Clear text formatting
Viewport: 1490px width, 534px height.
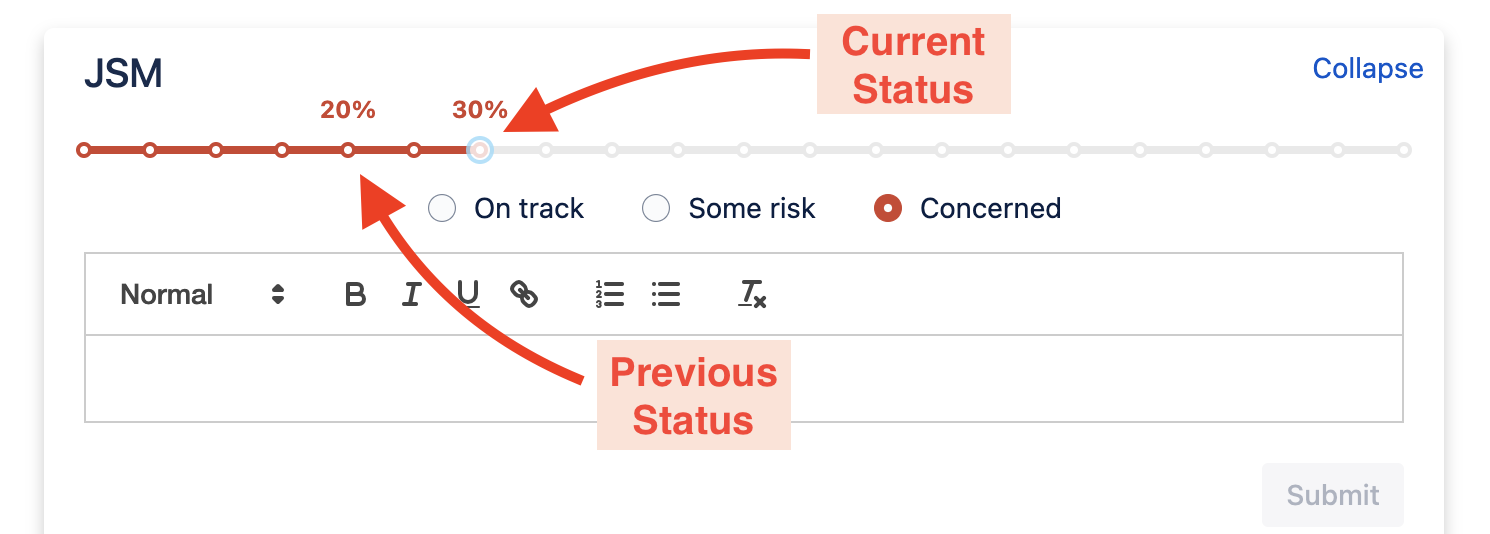(752, 294)
